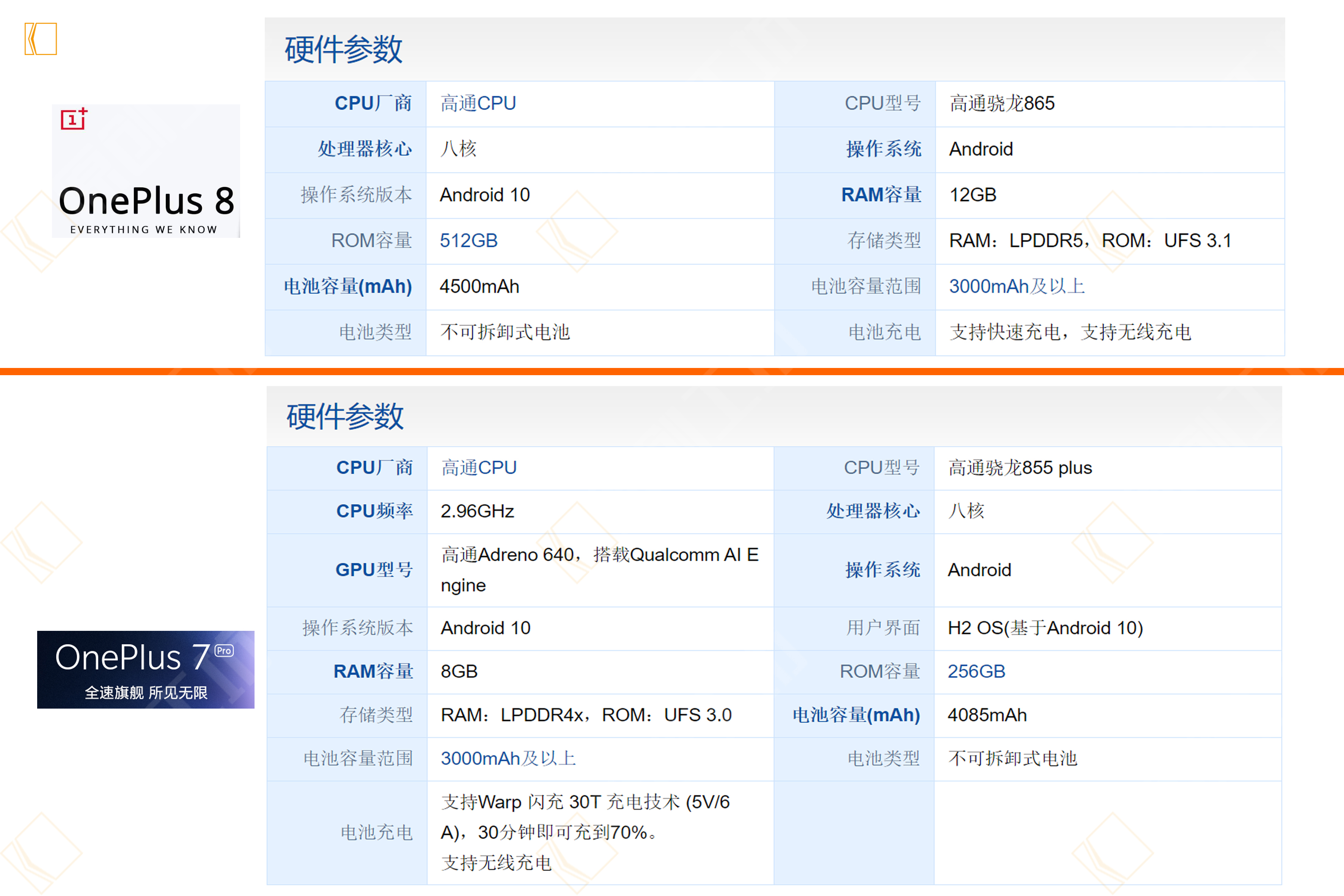
Task: Click RAM容量 label beside 8GB
Action: [373, 671]
